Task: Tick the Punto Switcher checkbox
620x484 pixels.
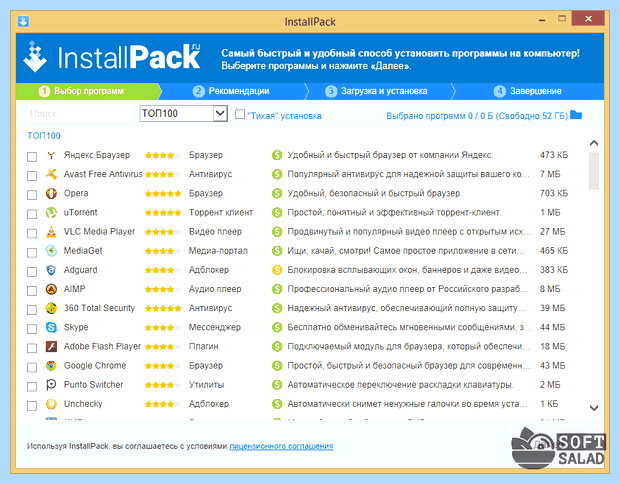Action: 32,386
